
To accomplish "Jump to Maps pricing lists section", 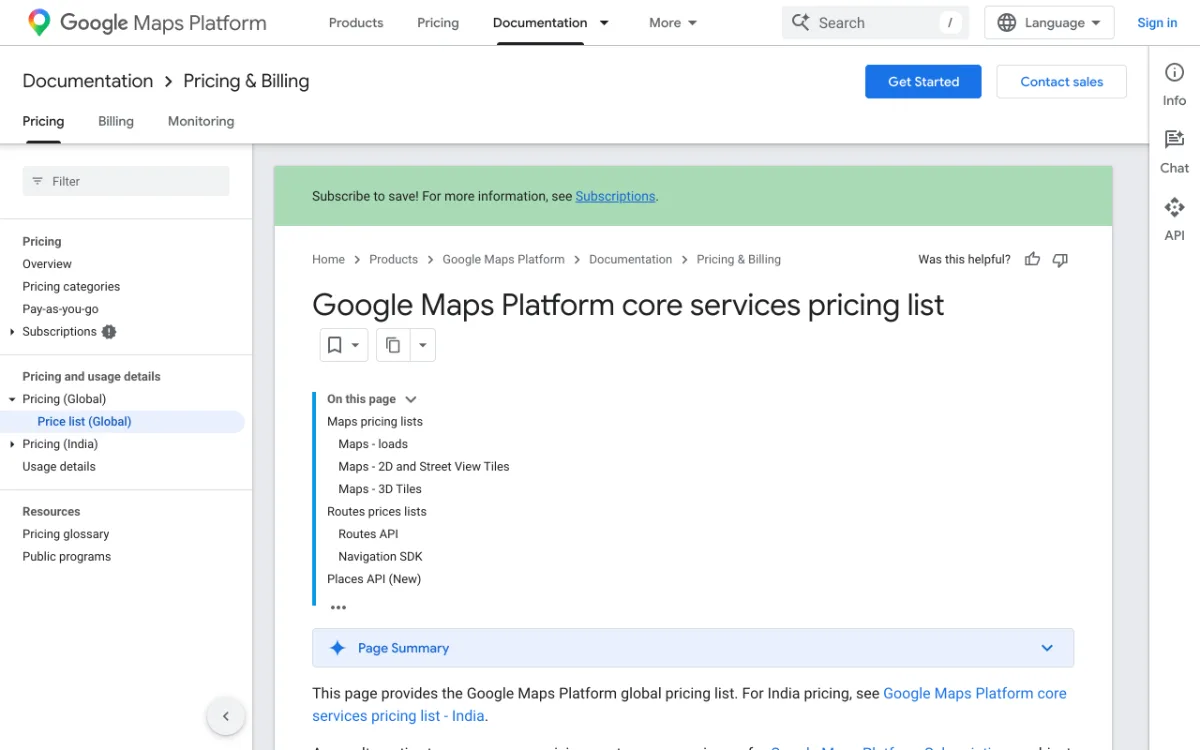I will [375, 422].
